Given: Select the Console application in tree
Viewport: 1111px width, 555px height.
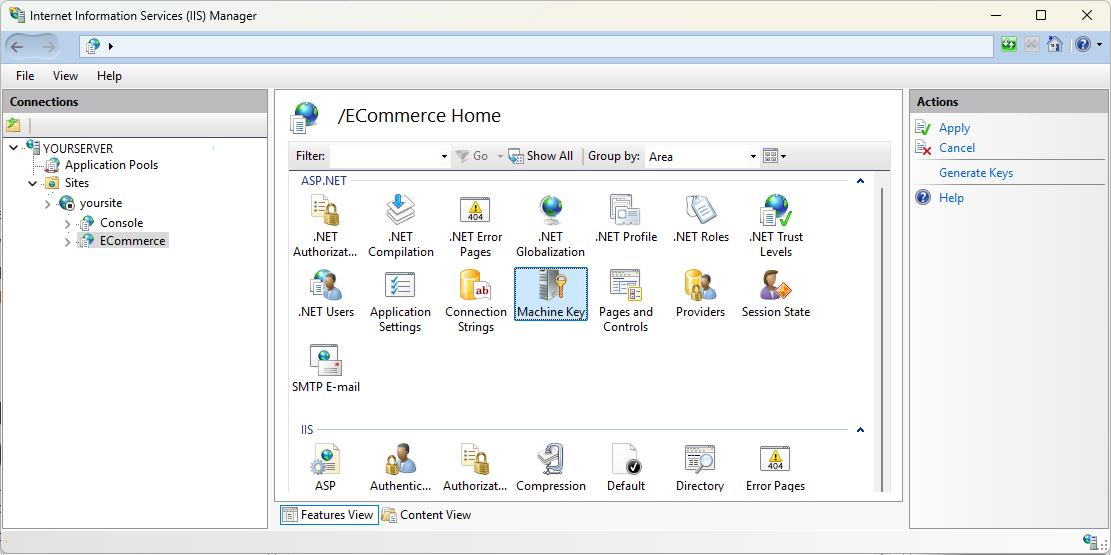Looking at the screenshot, I should [121, 223].
